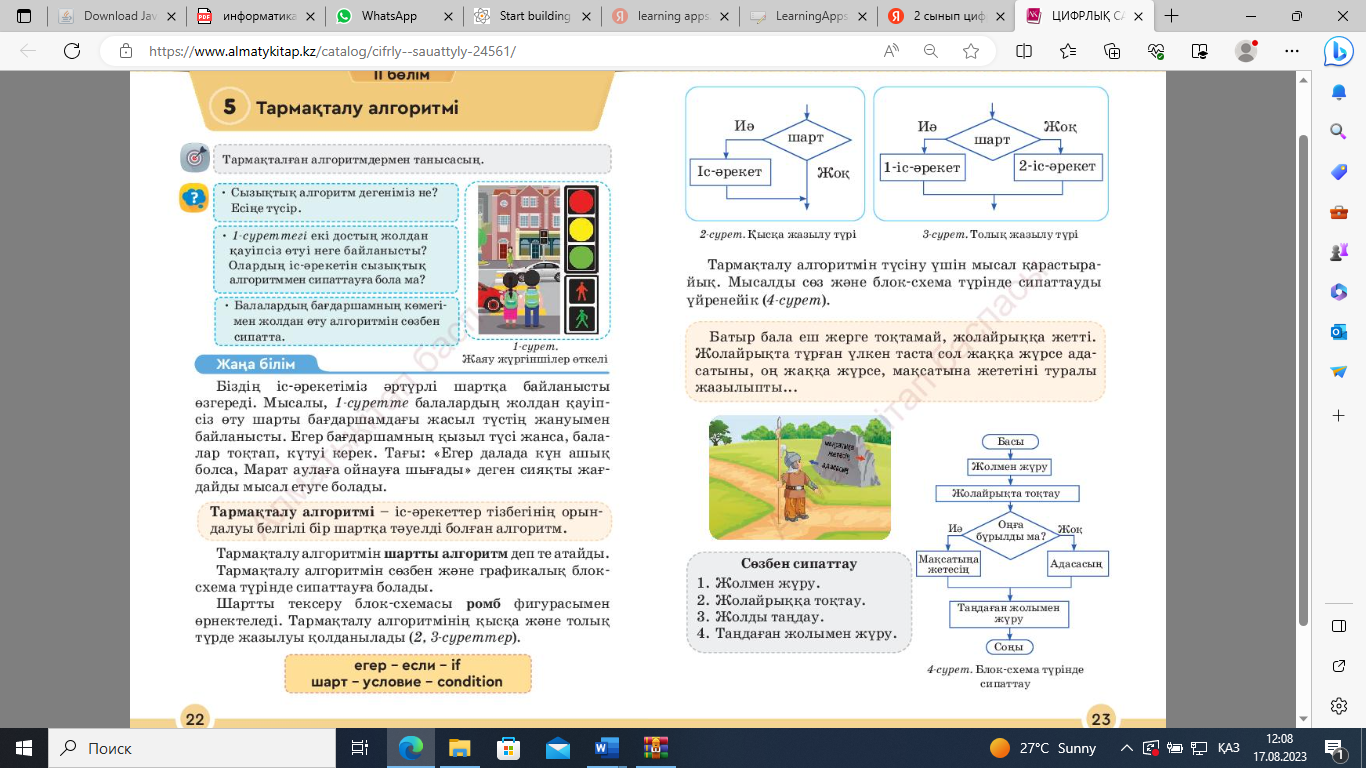The image size is (1366, 768).
Task: Close the ЦИФРЛЫҚ СА tab
Action: (1137, 16)
